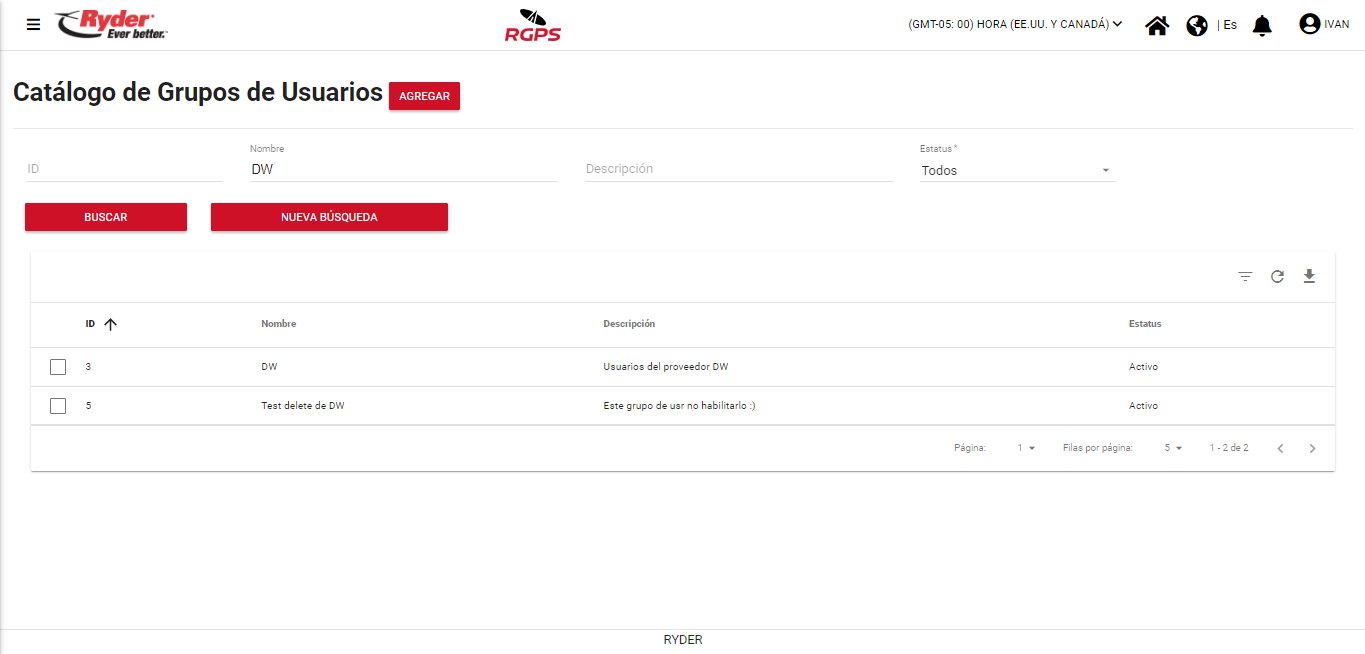
Task: Open the notifications bell
Action: [1262, 25]
